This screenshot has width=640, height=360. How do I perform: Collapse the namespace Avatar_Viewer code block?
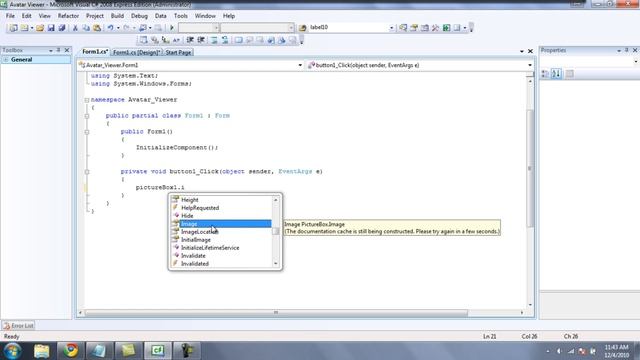tap(87, 100)
